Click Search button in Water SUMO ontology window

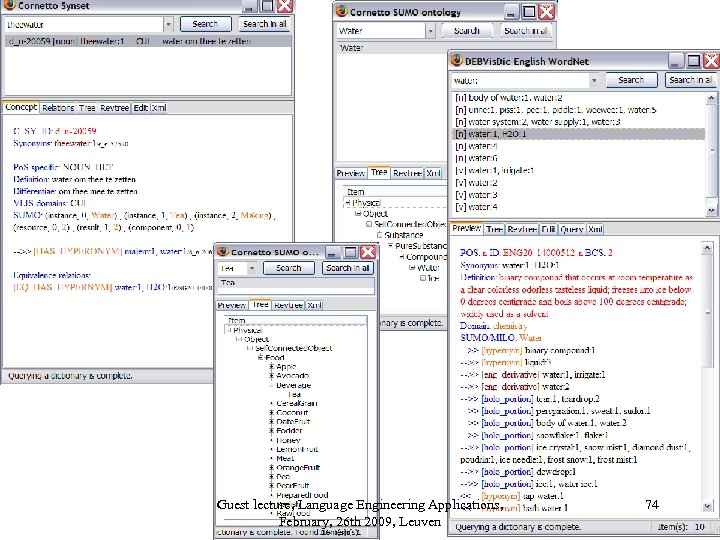click(x=467, y=31)
